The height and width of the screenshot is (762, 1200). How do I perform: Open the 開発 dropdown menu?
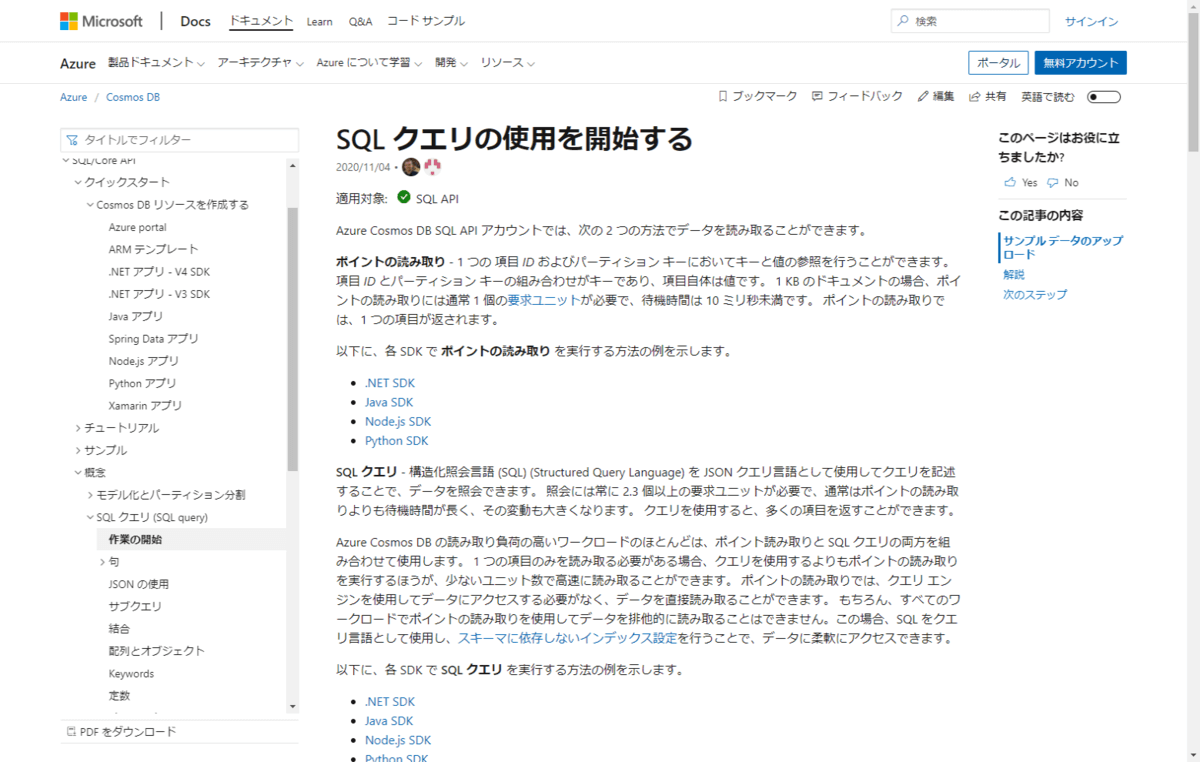pos(451,63)
